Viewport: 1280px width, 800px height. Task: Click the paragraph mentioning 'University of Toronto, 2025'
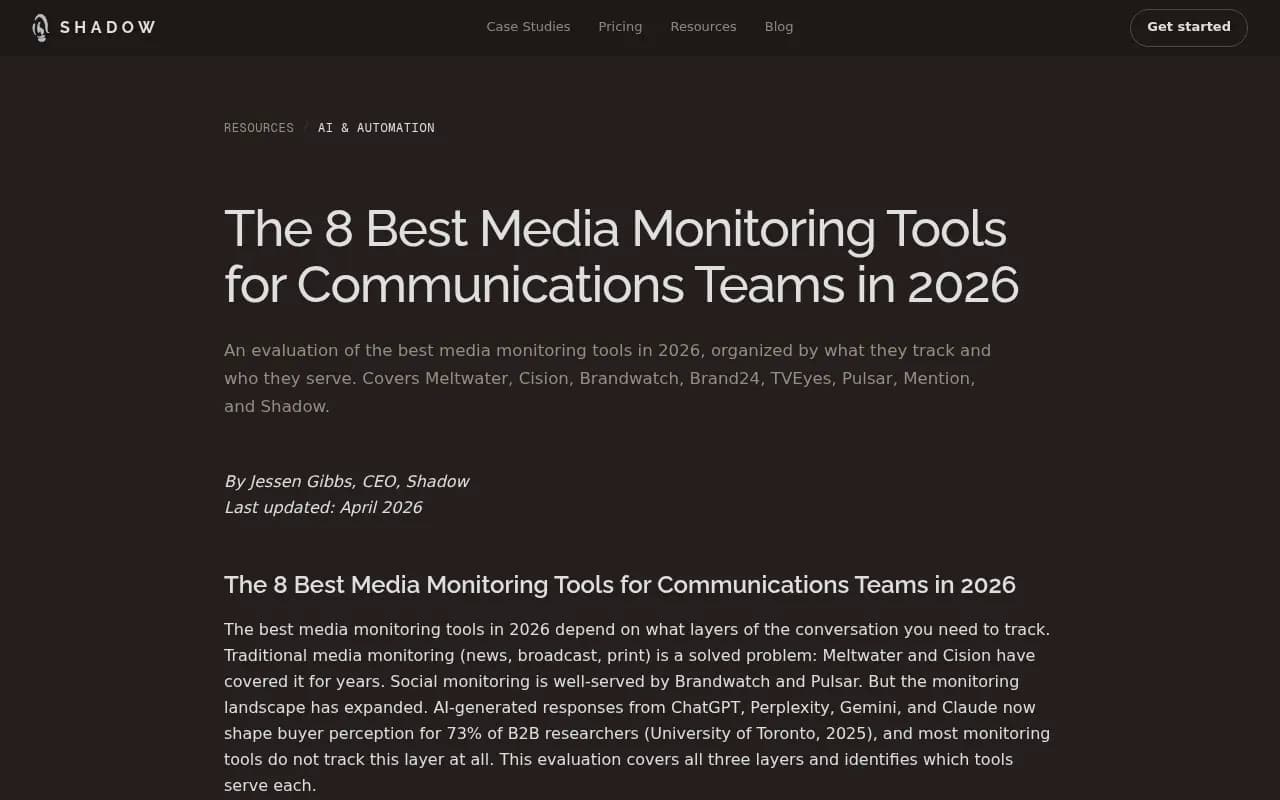click(637, 707)
